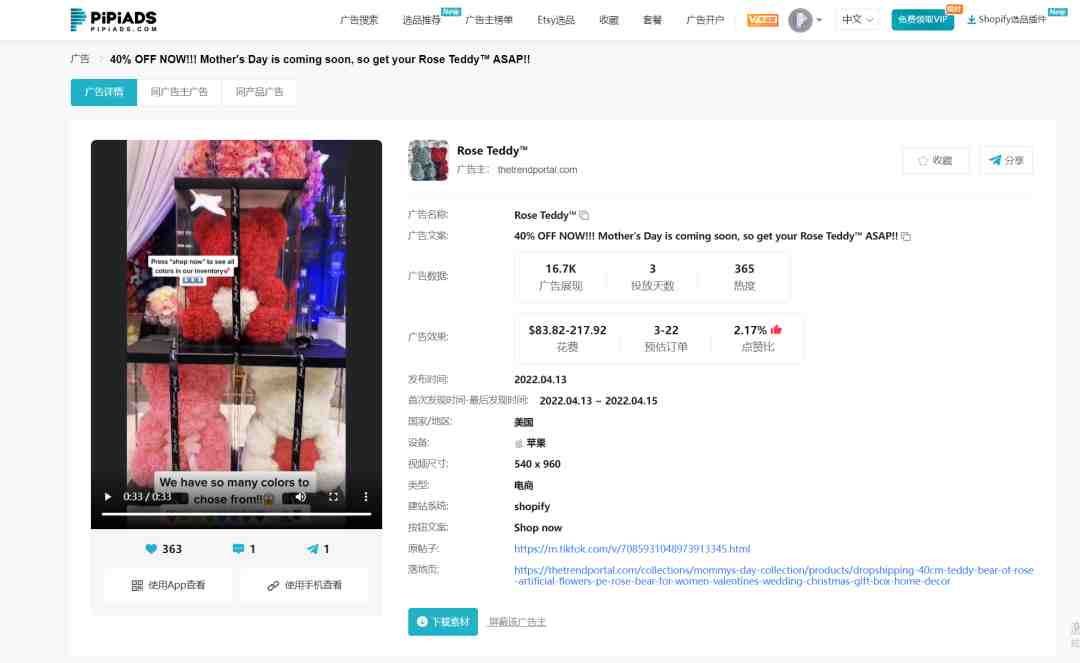Screen dimensions: 1080x663
Task: Open the TikTok original post link
Action: coord(632,549)
